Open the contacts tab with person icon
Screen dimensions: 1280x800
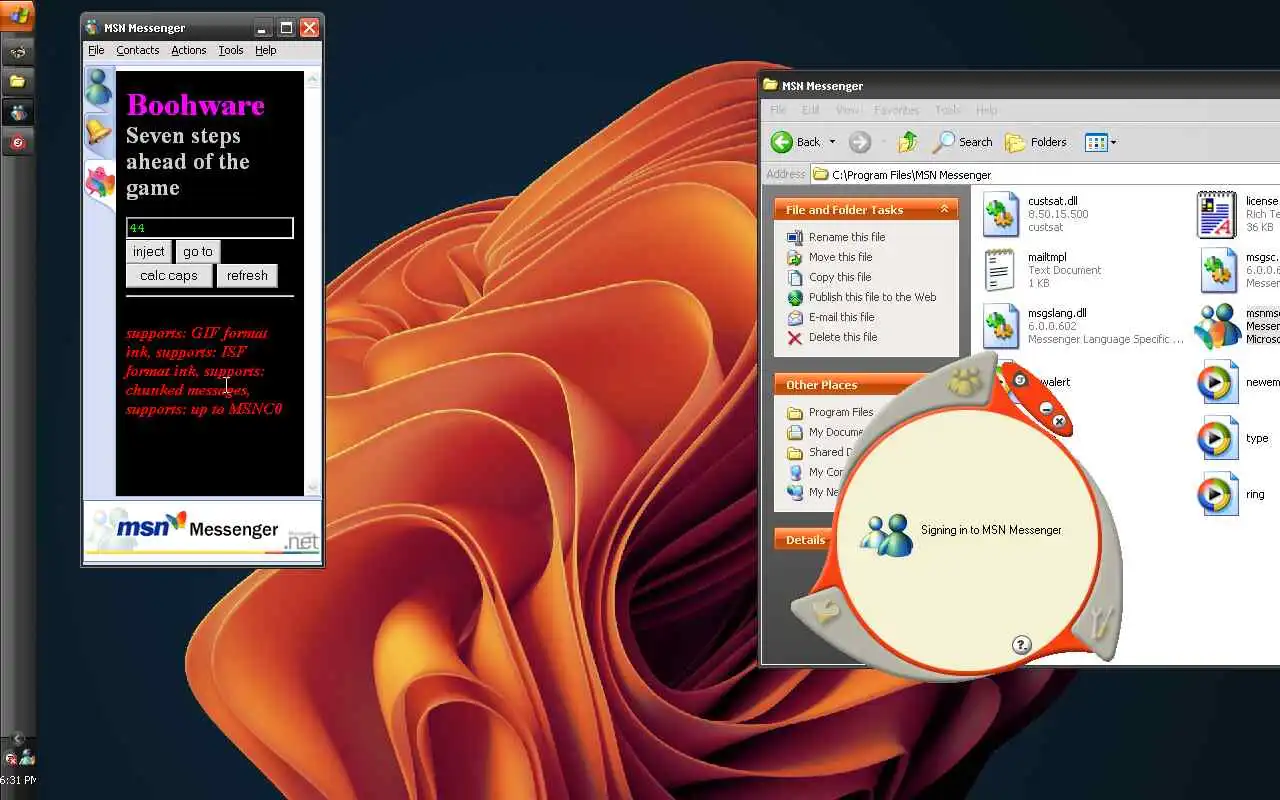click(98, 88)
